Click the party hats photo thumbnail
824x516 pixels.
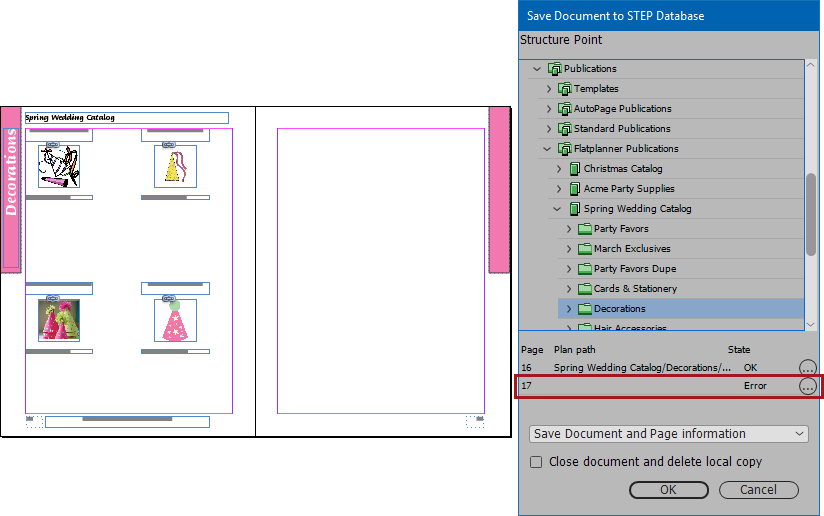59,321
